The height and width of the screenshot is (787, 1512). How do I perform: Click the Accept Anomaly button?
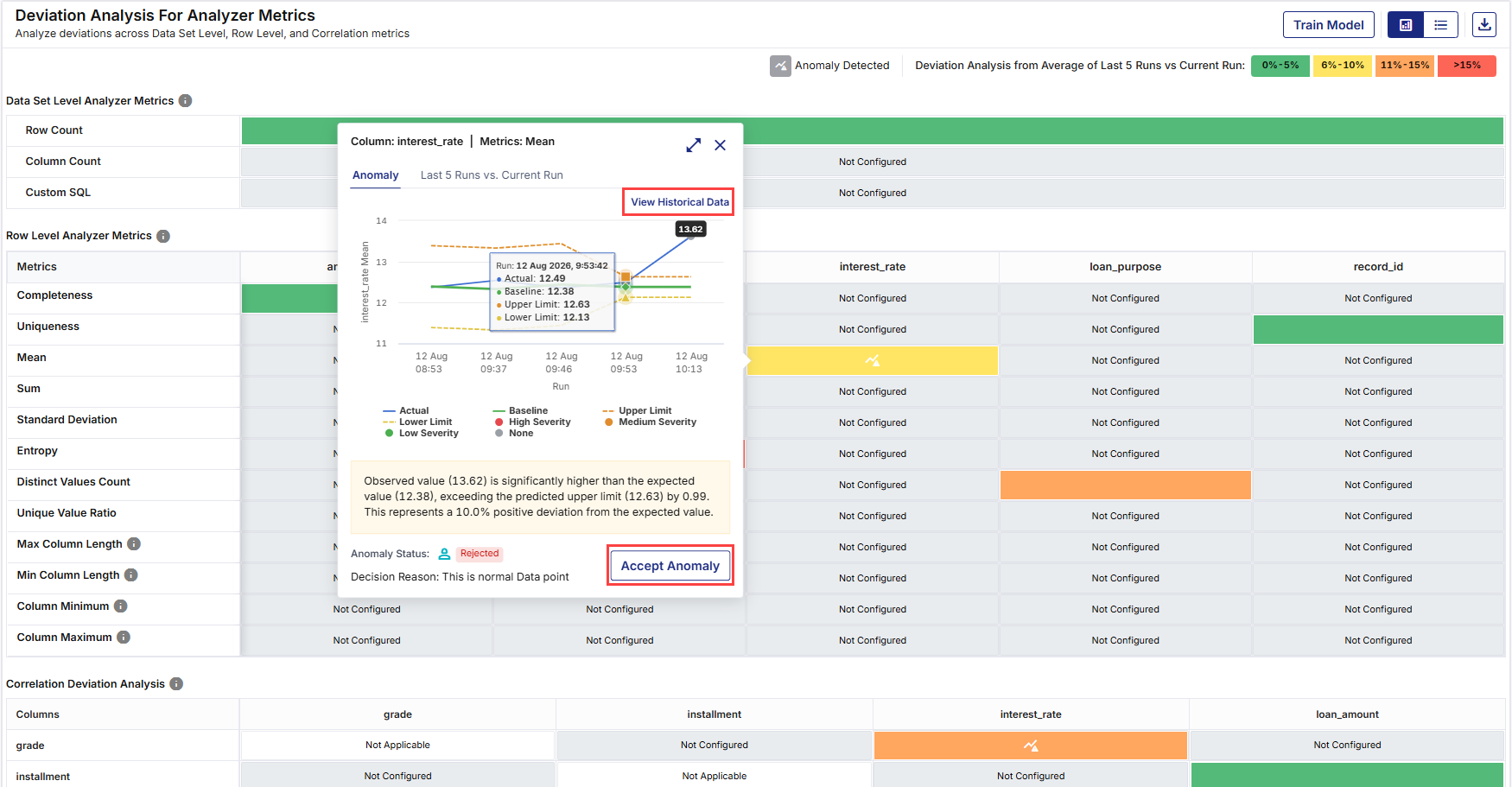point(670,566)
